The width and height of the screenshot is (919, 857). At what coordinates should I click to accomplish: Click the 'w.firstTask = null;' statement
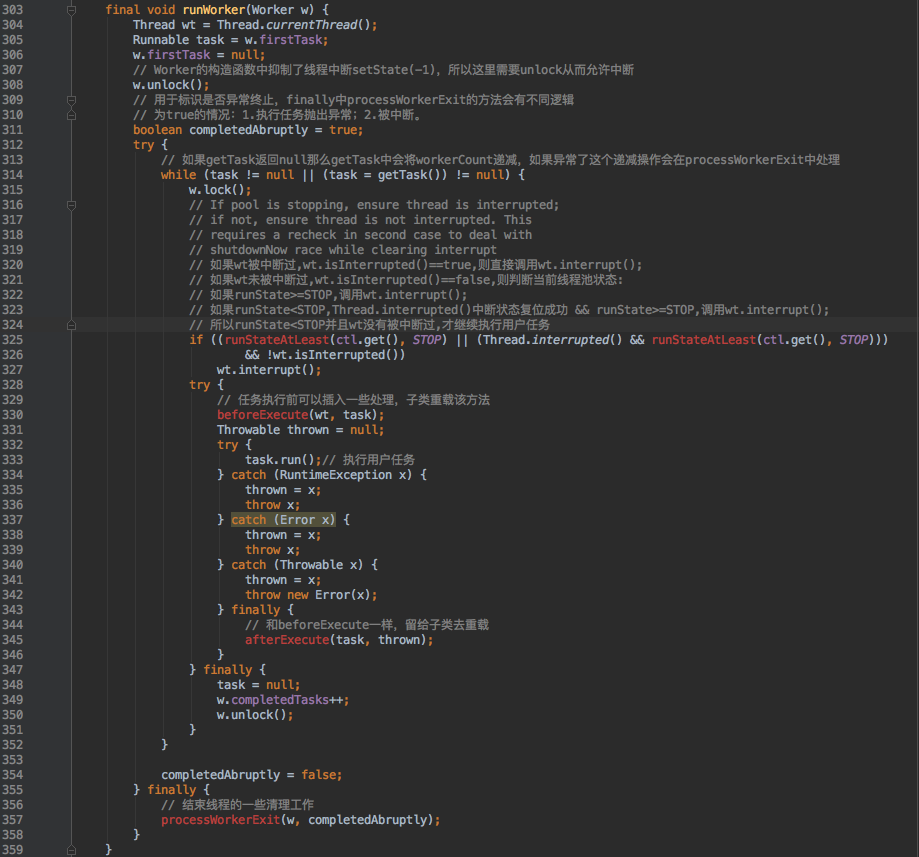click(x=199, y=55)
